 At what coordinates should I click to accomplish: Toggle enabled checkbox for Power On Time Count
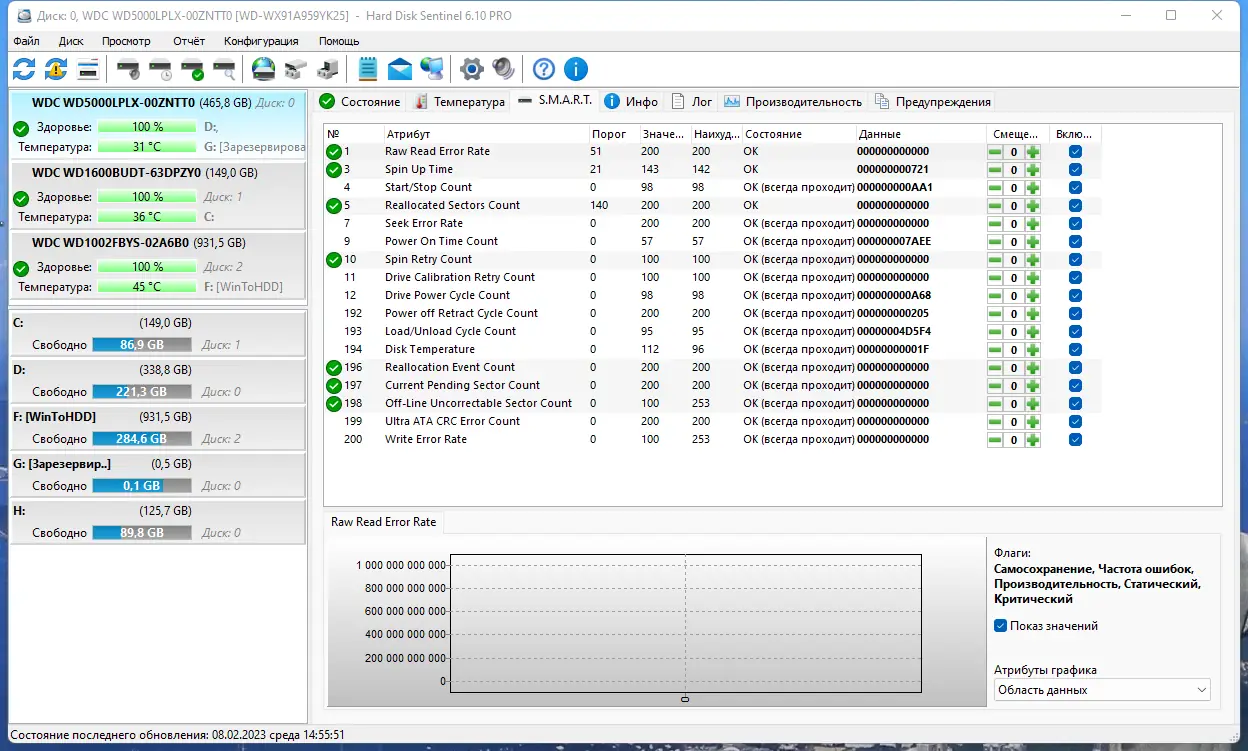pos(1075,242)
